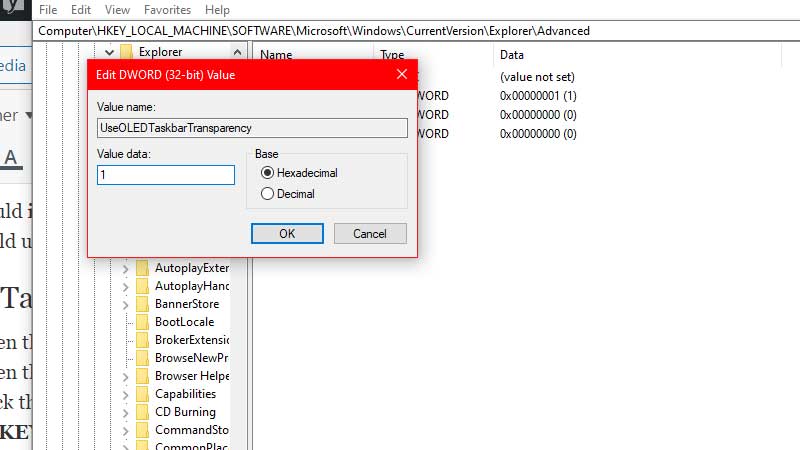Click the Capabilities folder icon

143,394
